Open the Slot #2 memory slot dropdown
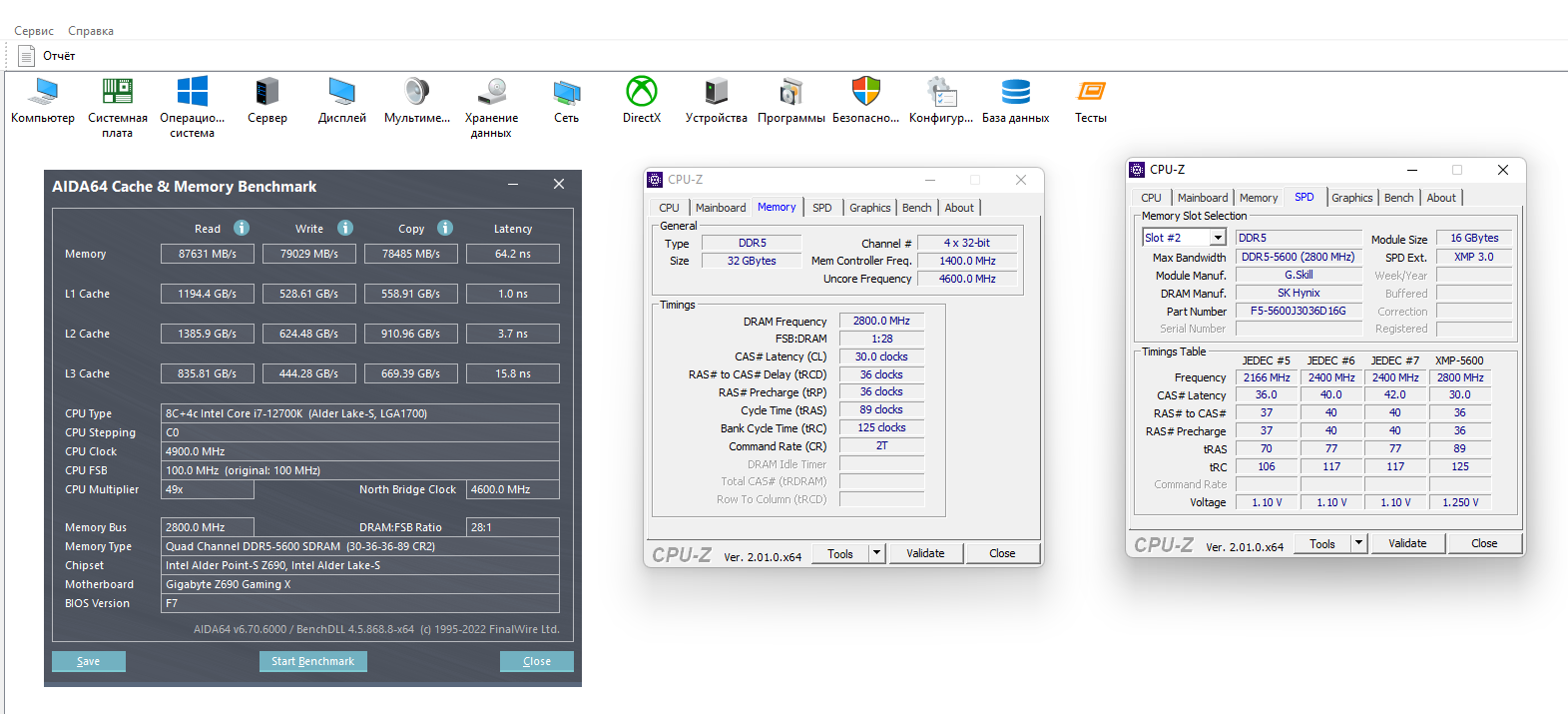Screen dimensions: 1568x714 (1218, 238)
